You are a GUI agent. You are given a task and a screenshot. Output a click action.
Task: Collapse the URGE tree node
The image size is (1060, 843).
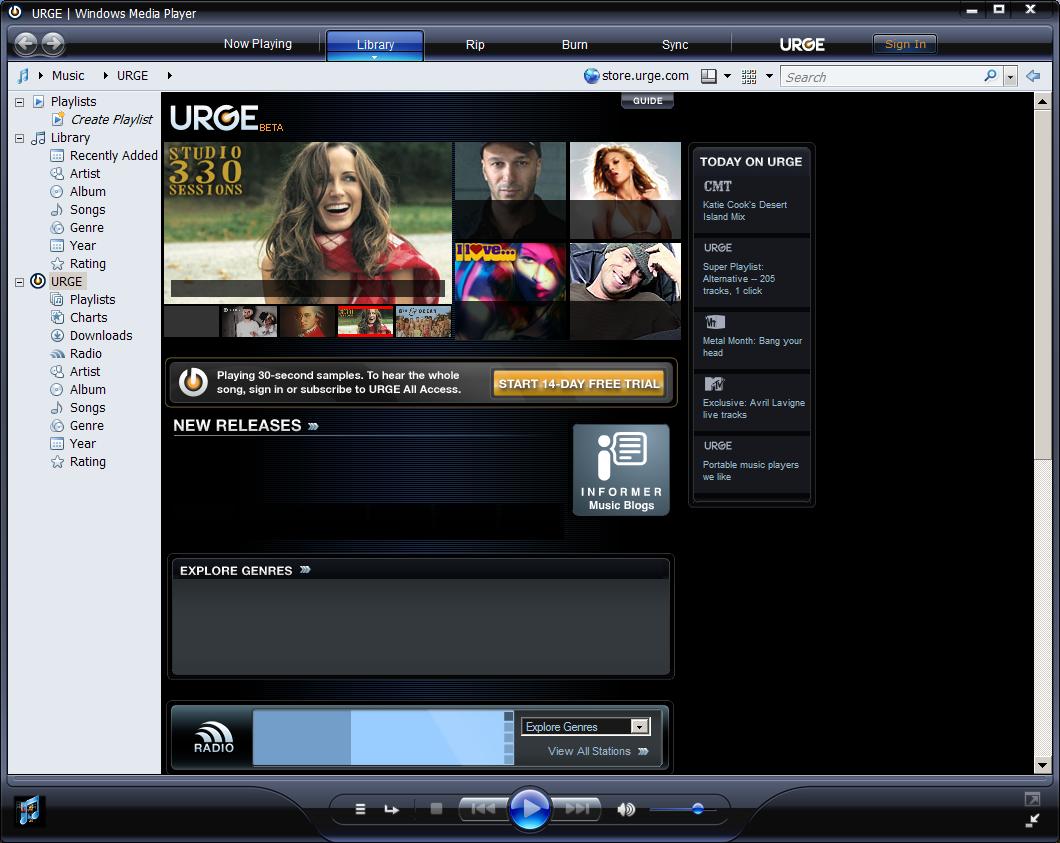pos(20,282)
